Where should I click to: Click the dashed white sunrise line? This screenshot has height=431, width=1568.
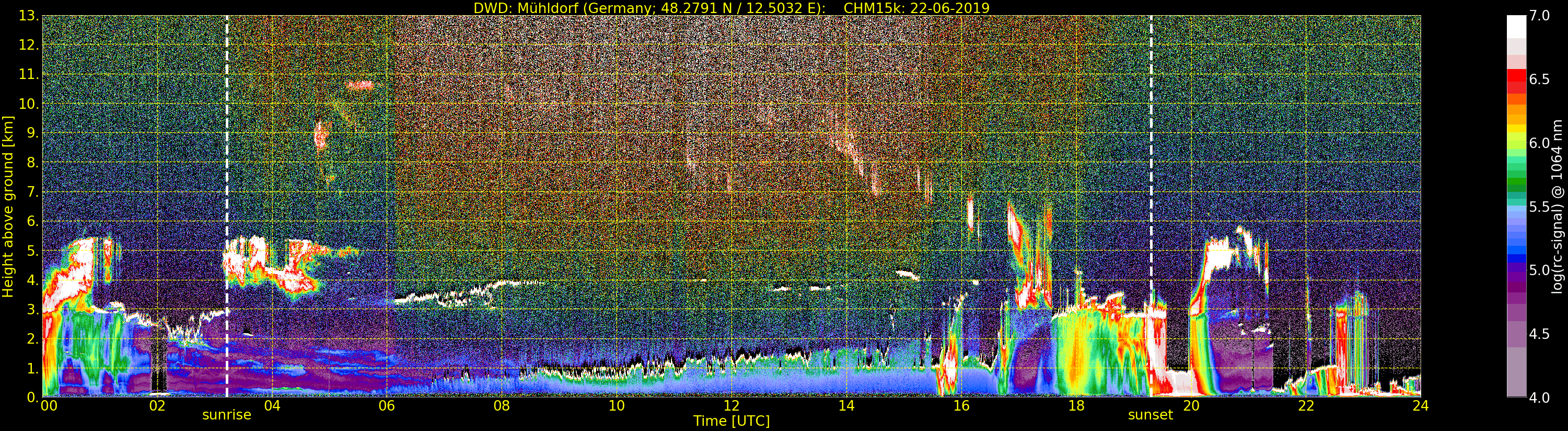227,206
